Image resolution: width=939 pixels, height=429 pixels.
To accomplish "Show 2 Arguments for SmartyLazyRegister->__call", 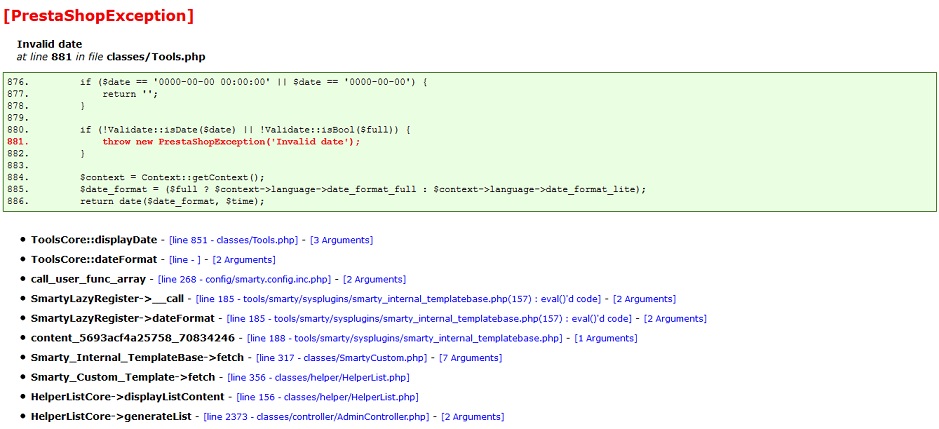I will click(644, 299).
